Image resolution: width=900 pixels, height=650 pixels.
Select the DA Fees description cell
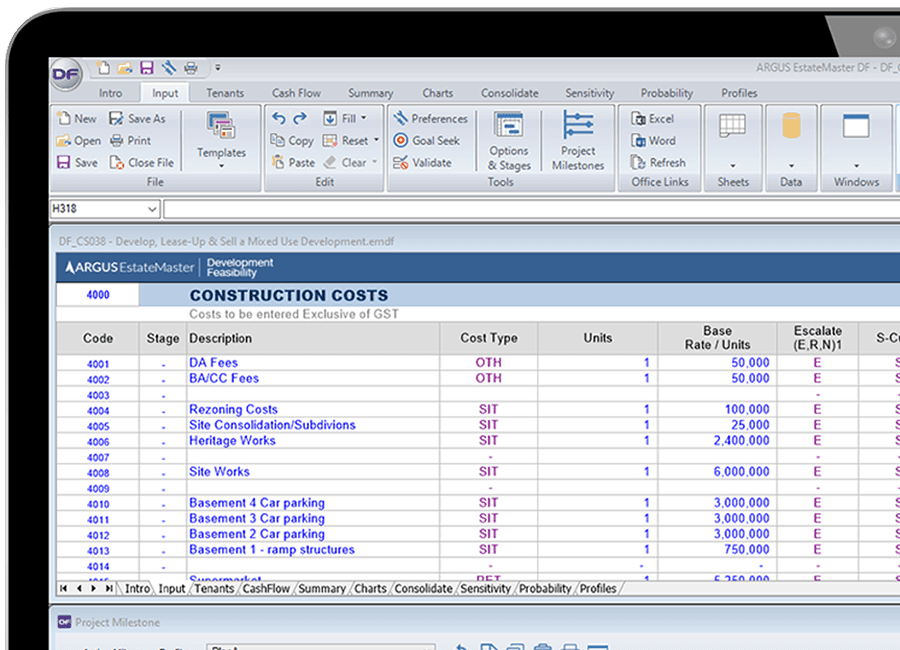(x=213, y=362)
